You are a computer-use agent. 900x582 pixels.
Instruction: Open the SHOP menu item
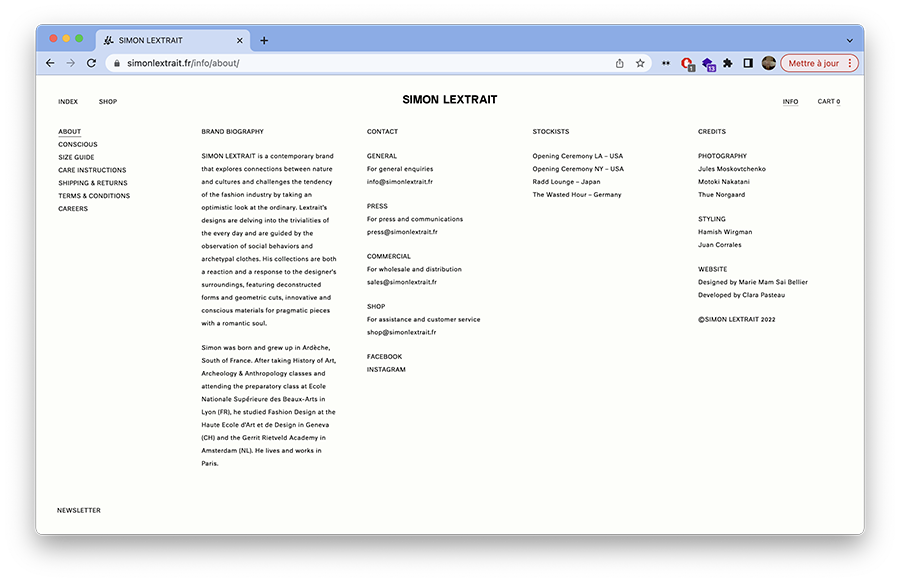pos(108,102)
